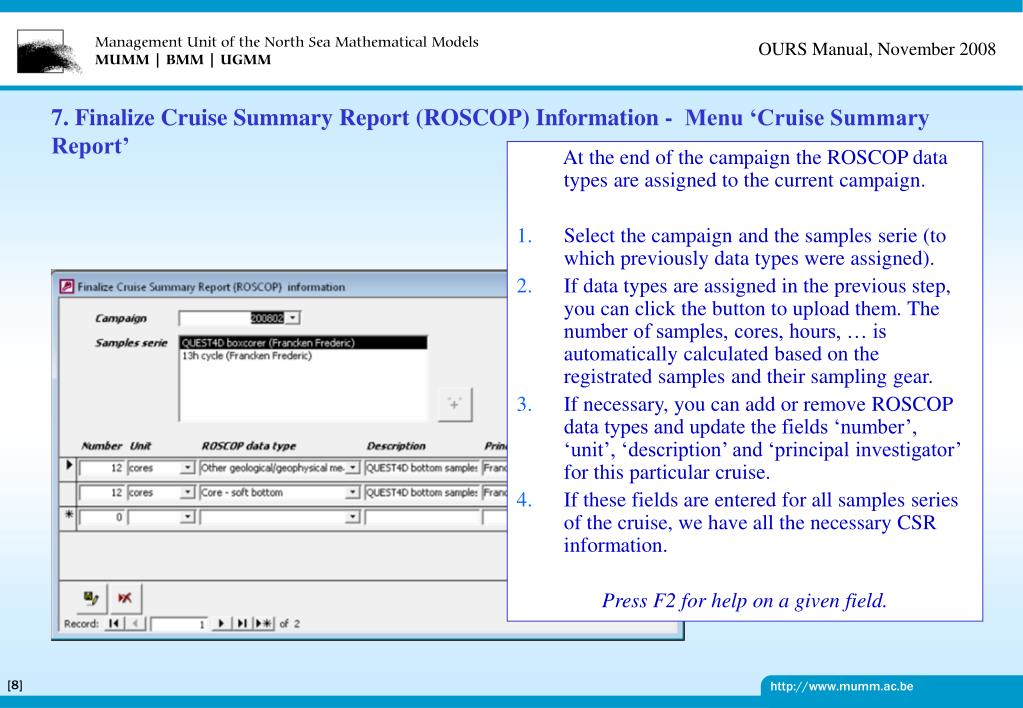Click the save record icon button
This screenshot has height=708, width=1023.
91,598
